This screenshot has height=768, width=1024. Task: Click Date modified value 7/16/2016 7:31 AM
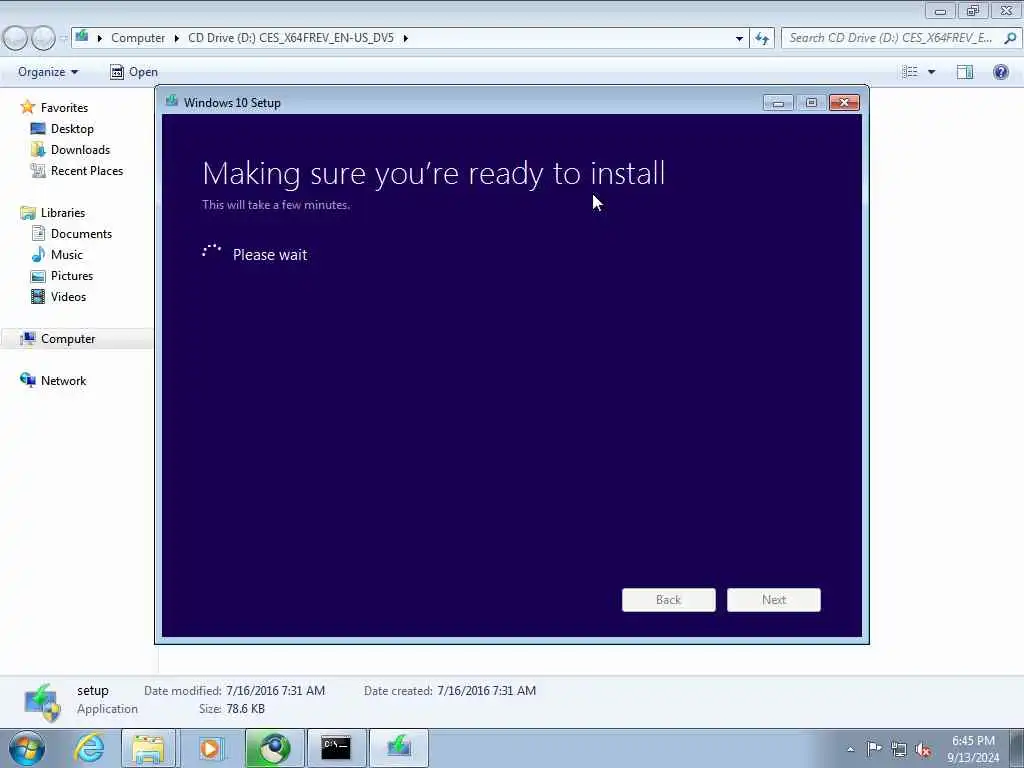pos(275,690)
